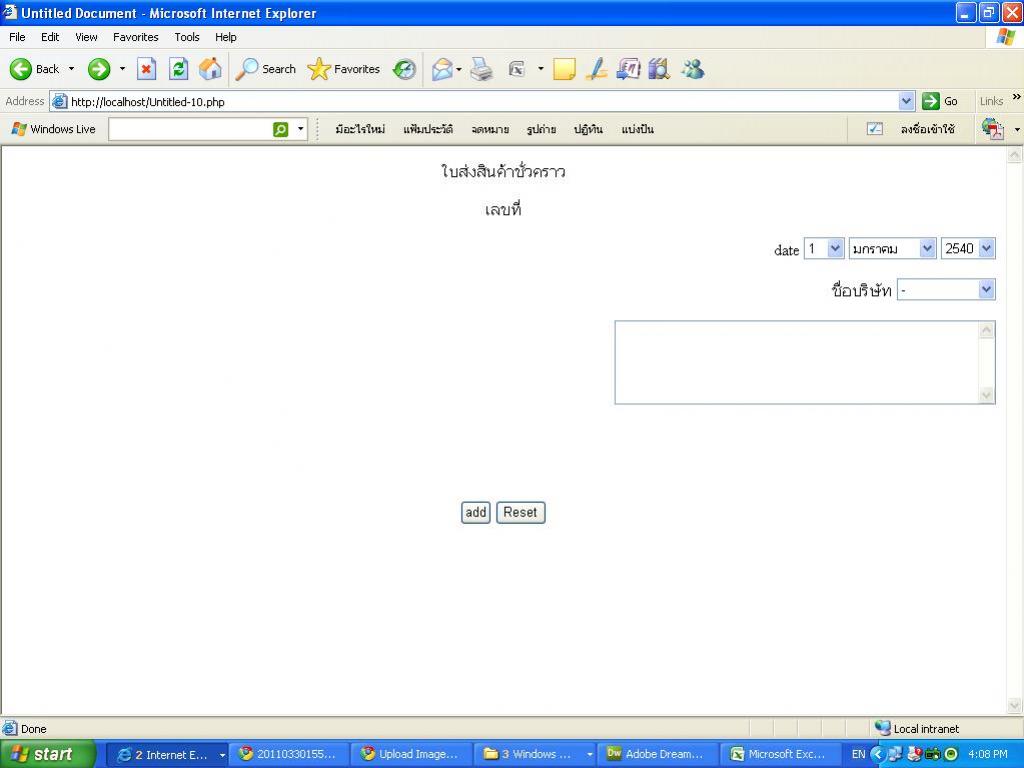The width and height of the screenshot is (1024, 768).
Task: Open the Windows Live search options arrow
Action: pyautogui.click(x=300, y=129)
